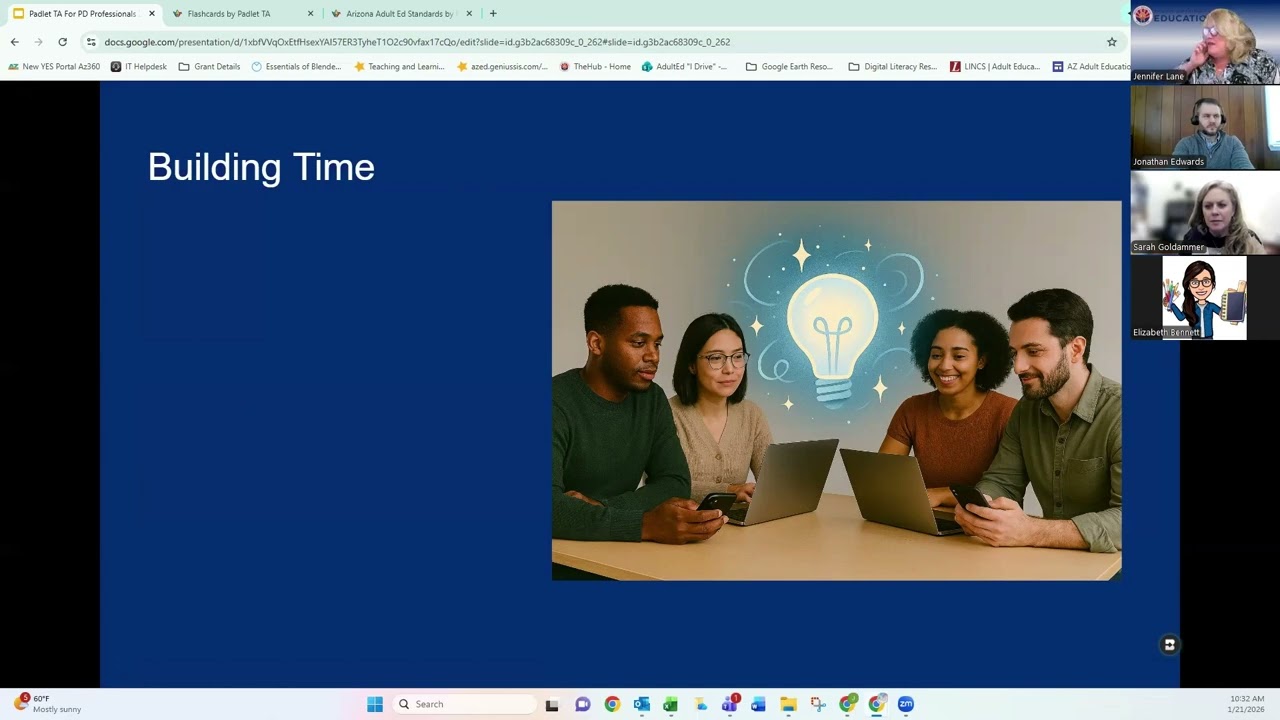Open azed.geniussis.com bookmark

click(x=501, y=67)
